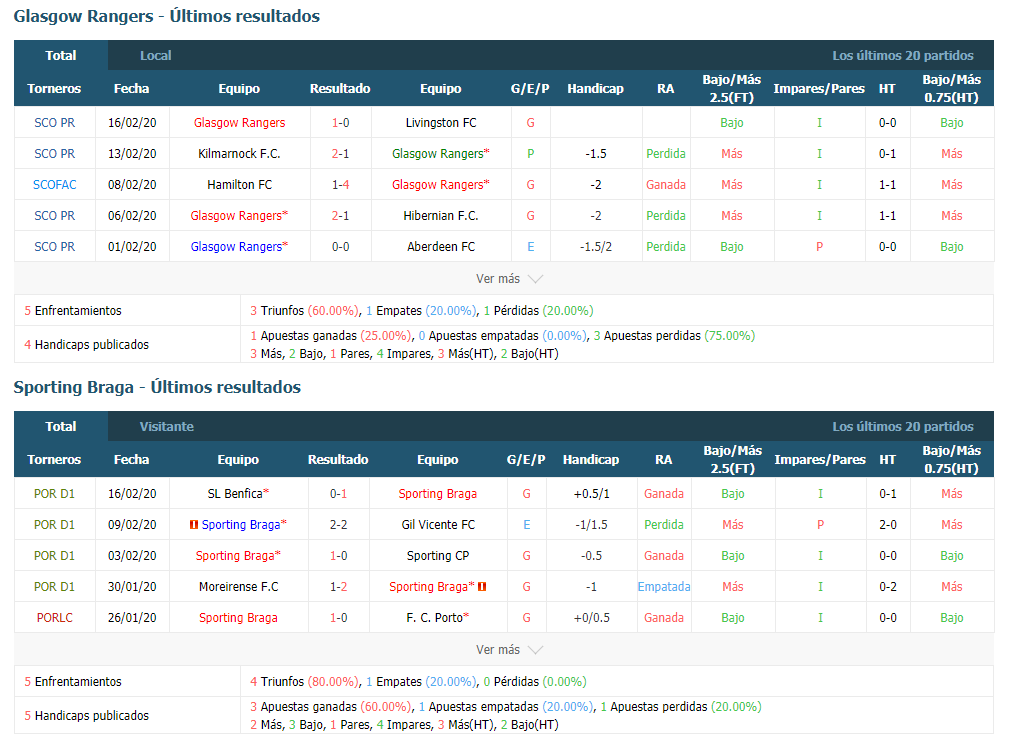Click the -1.5/2 handicap value
1018x740 pixels.
tap(596, 247)
